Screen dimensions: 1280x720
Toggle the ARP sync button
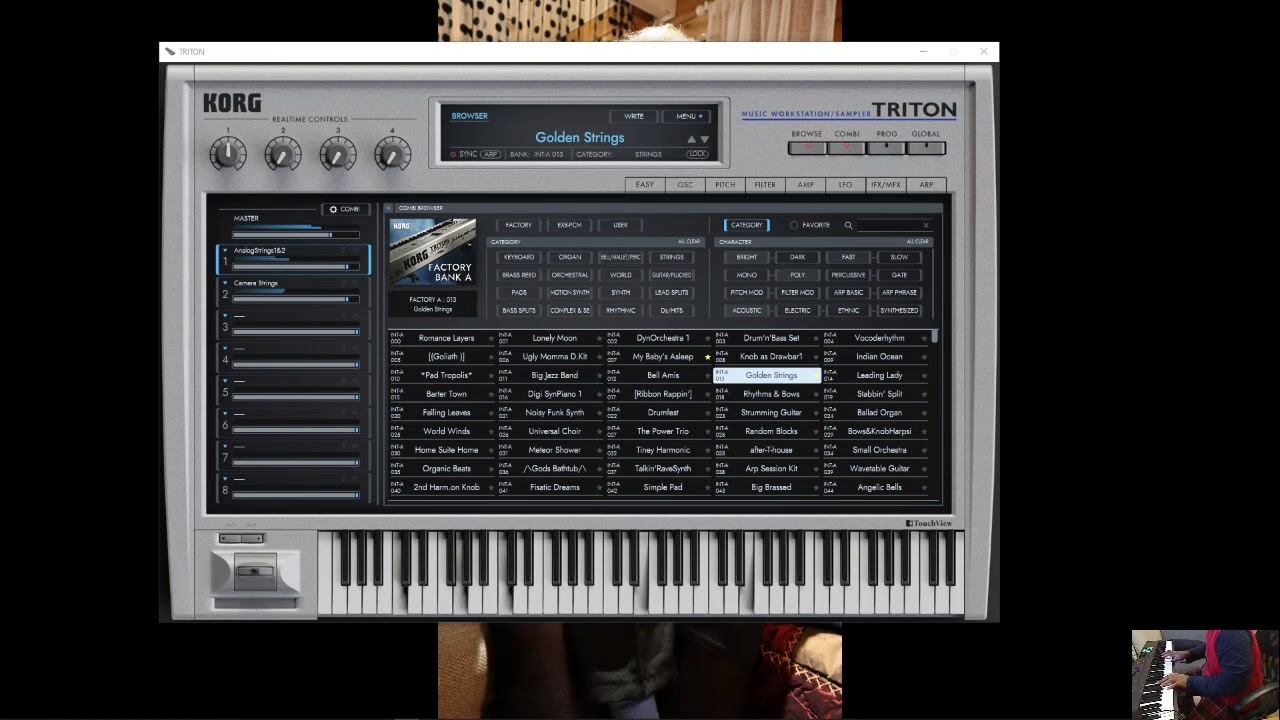coord(490,155)
